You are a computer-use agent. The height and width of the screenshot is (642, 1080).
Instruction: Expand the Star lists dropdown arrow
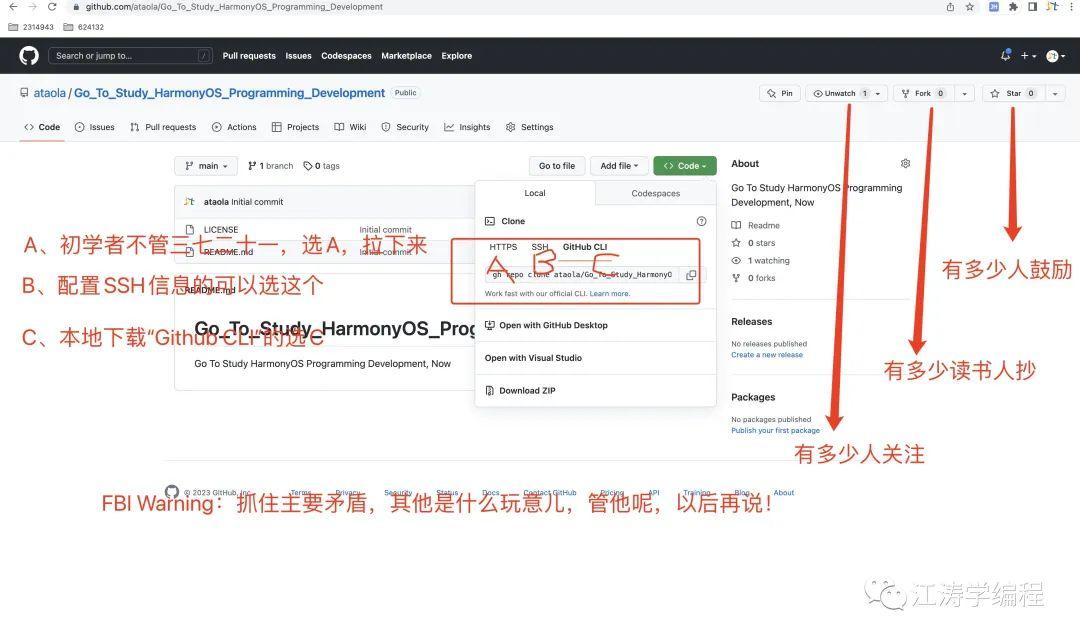click(1055, 94)
